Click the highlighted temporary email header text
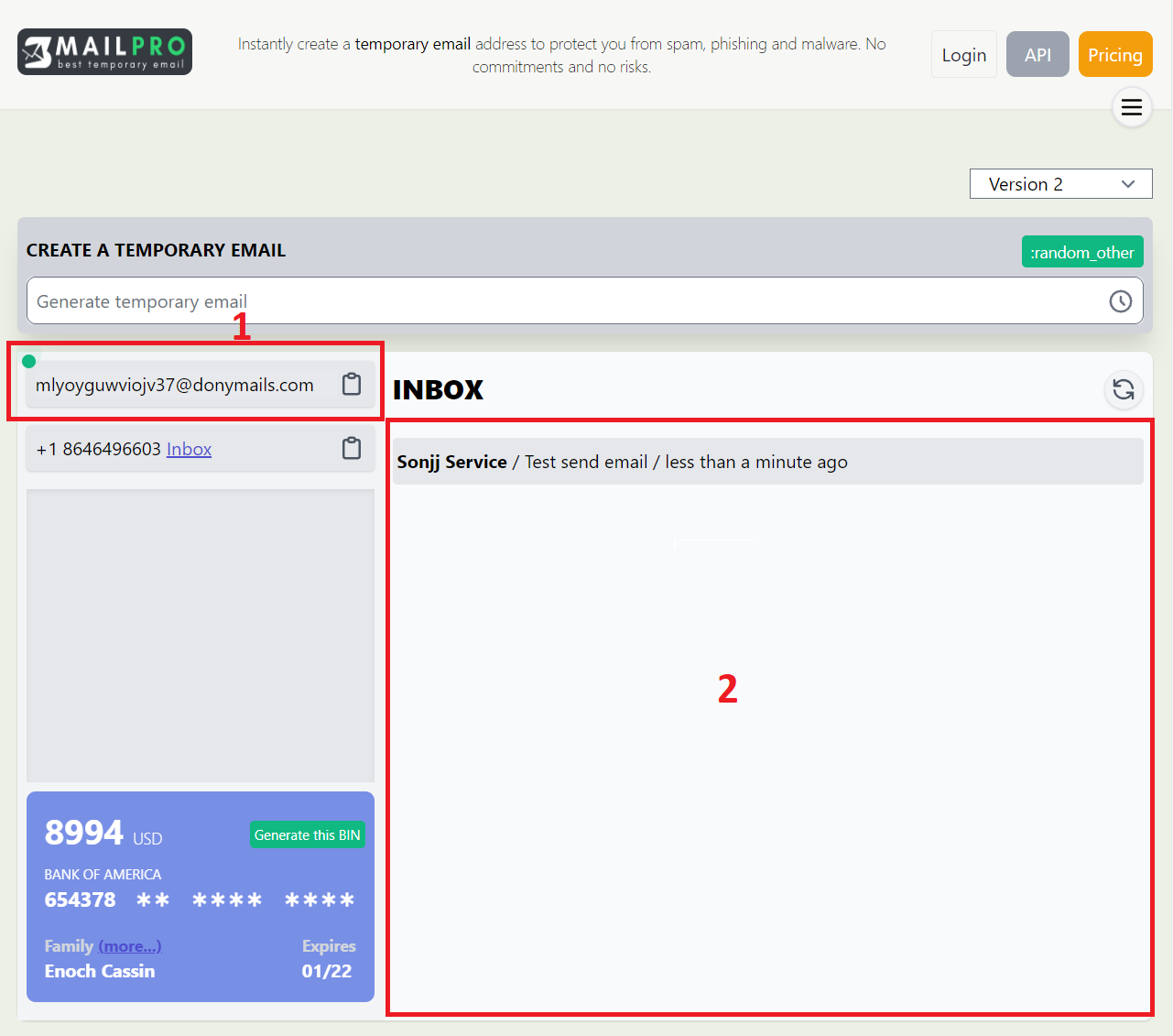This screenshot has width=1173, height=1036. (x=174, y=384)
